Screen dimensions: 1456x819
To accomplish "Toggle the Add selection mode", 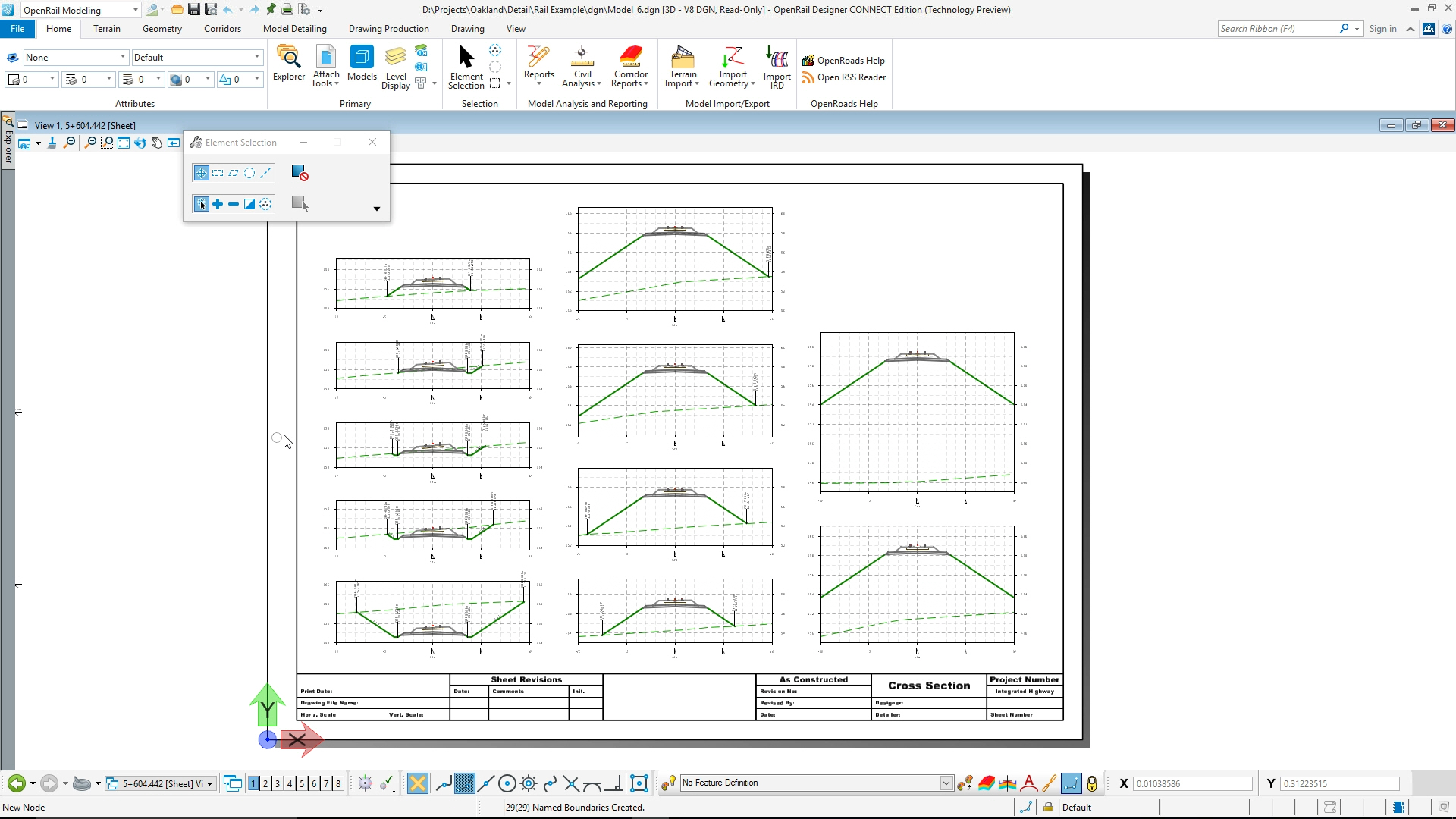I will pyautogui.click(x=218, y=204).
